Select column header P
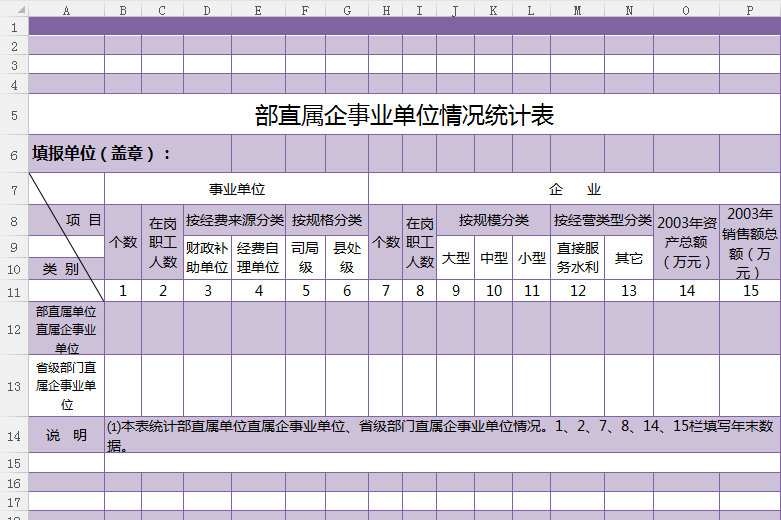Image resolution: width=781 pixels, height=520 pixels. [x=749, y=9]
